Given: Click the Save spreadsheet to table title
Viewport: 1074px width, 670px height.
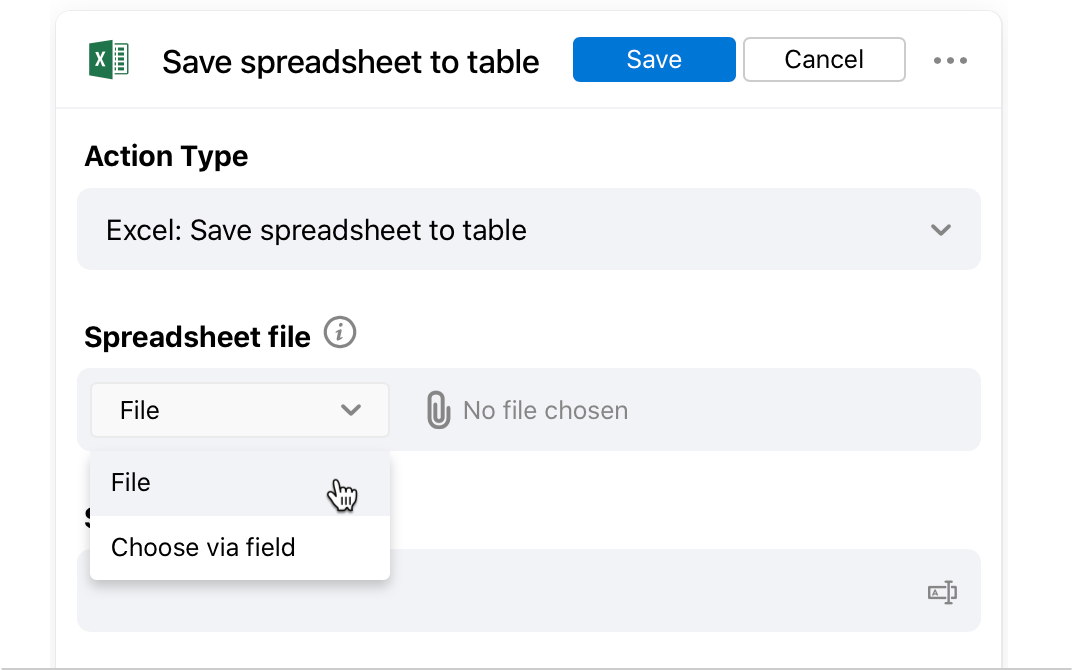Looking at the screenshot, I should 351,62.
